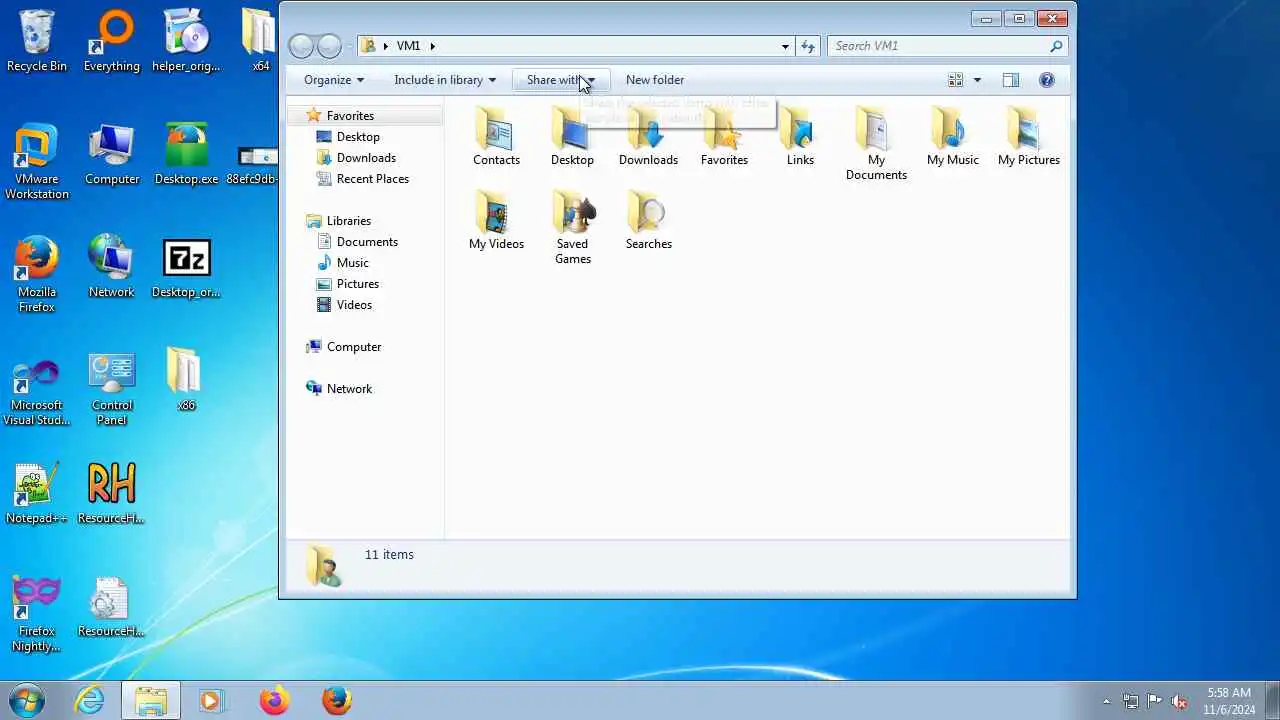Select the Searches folder icon

648,219
